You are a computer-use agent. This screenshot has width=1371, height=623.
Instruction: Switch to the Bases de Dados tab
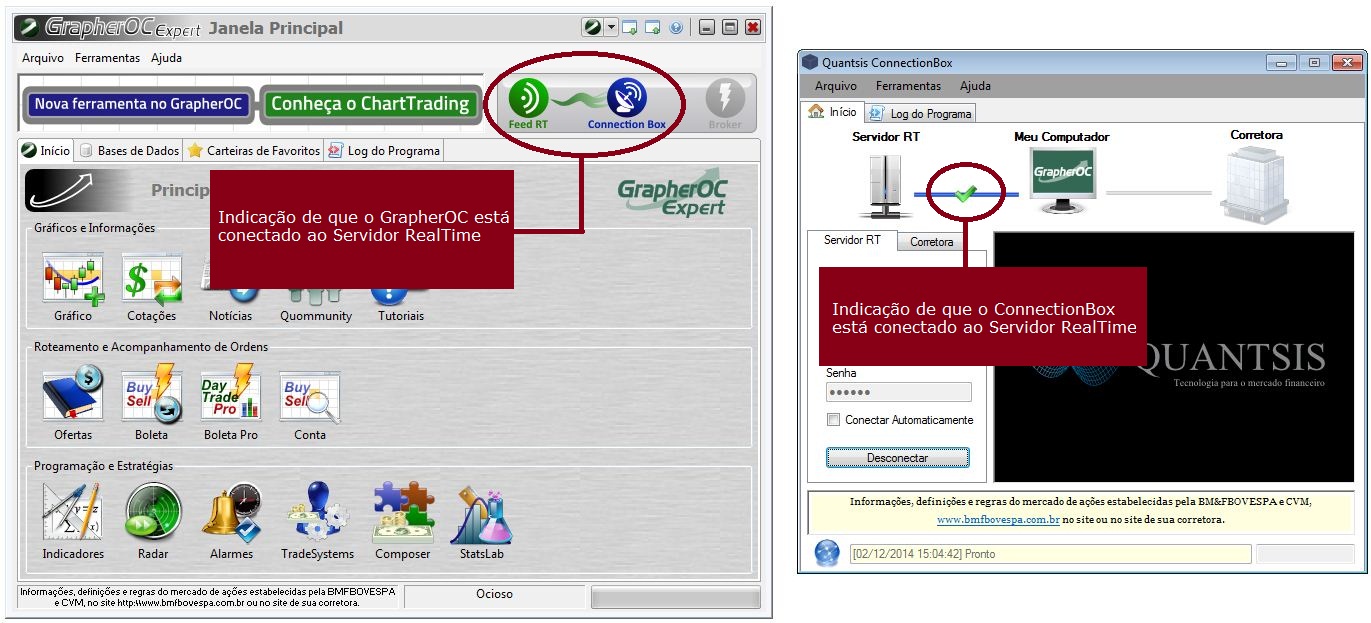click(130, 151)
